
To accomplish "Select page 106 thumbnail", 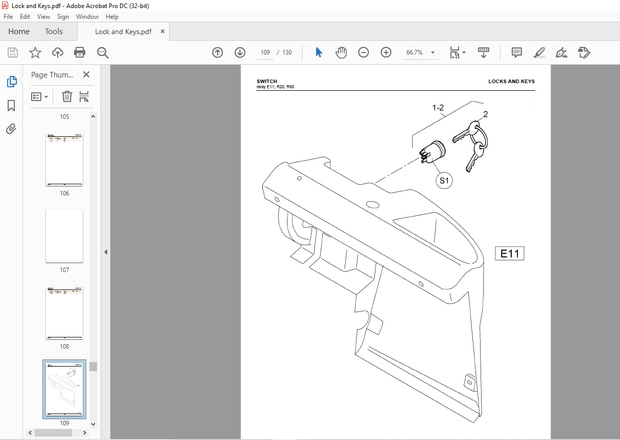I will pyautogui.click(x=64, y=160).
